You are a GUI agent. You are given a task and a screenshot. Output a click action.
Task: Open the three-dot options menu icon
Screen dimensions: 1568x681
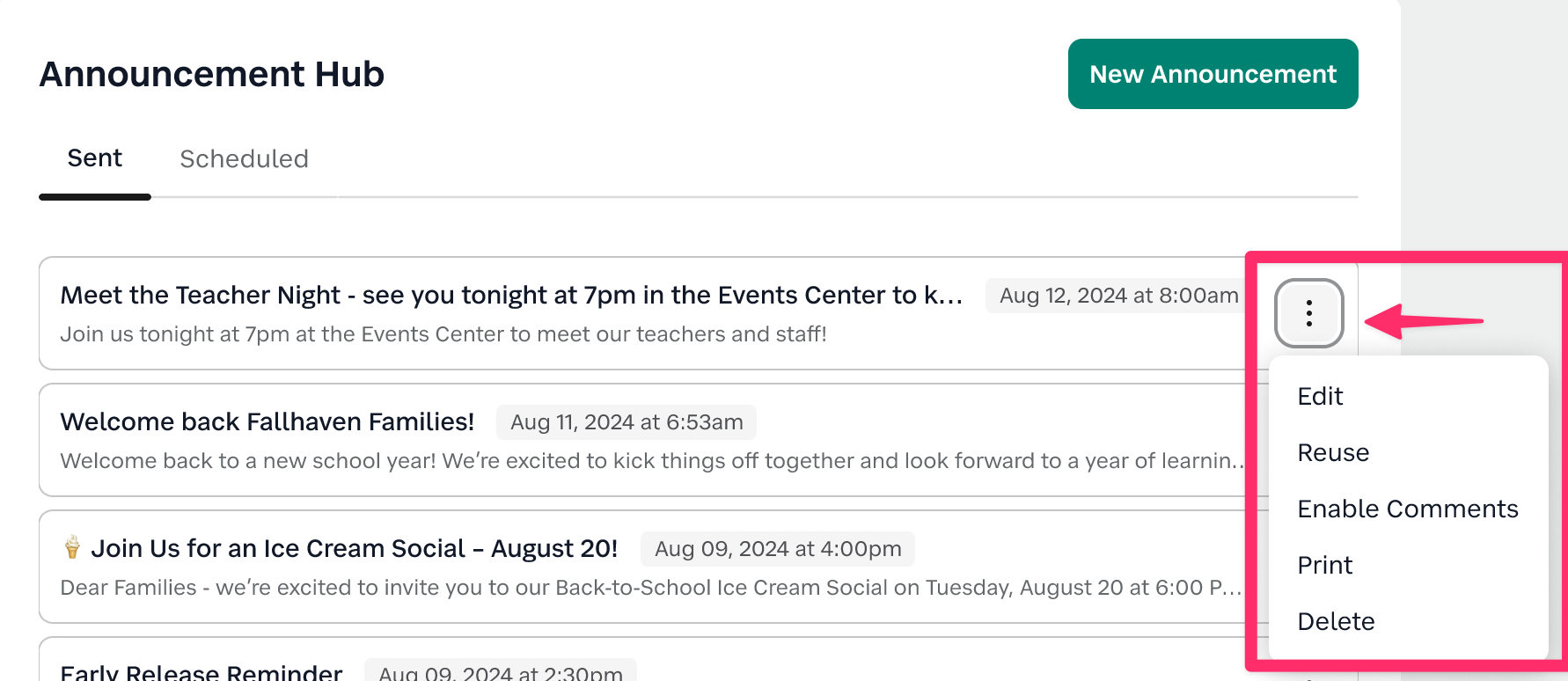pos(1308,313)
